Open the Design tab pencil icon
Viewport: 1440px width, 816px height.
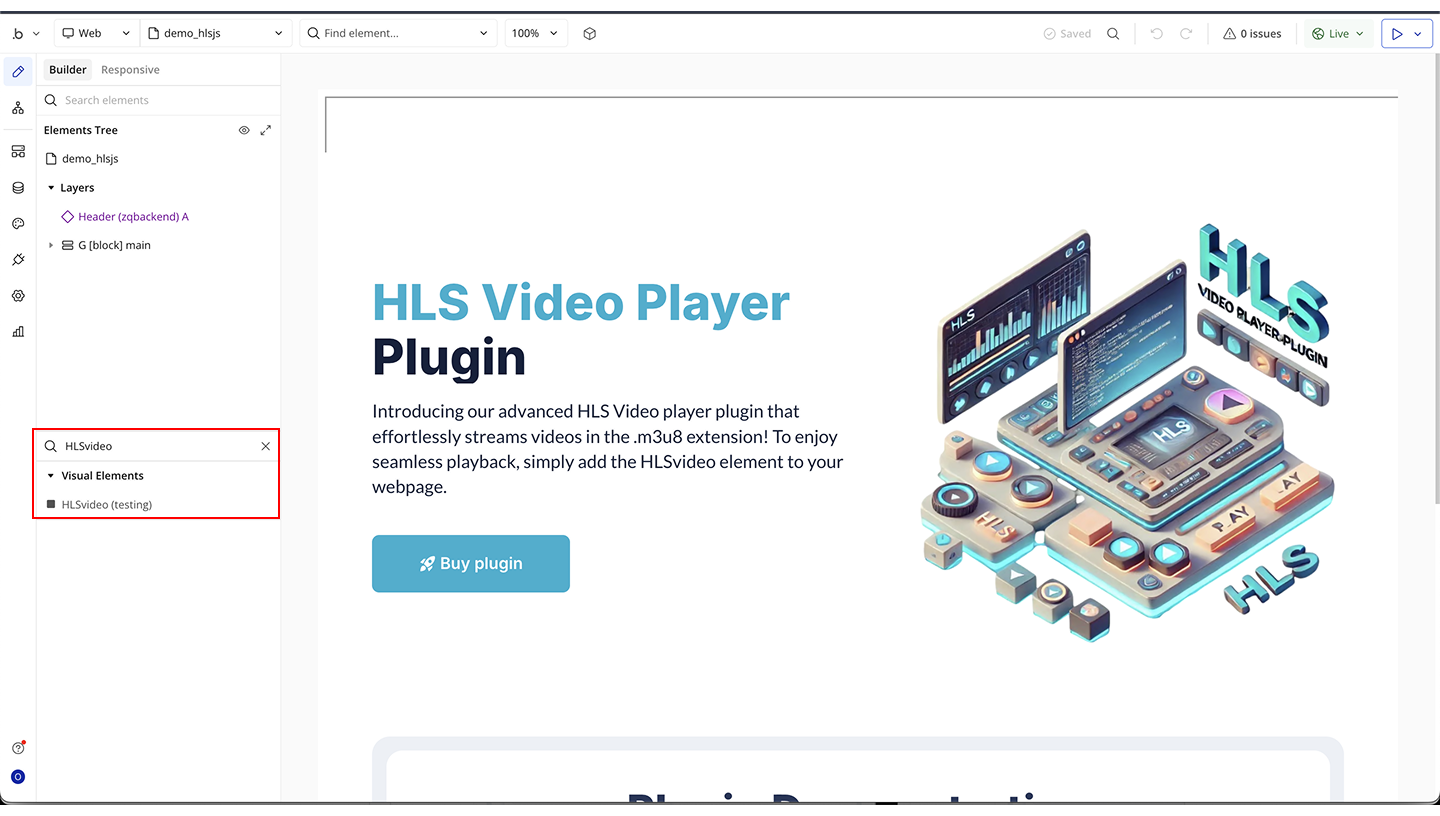[18, 71]
